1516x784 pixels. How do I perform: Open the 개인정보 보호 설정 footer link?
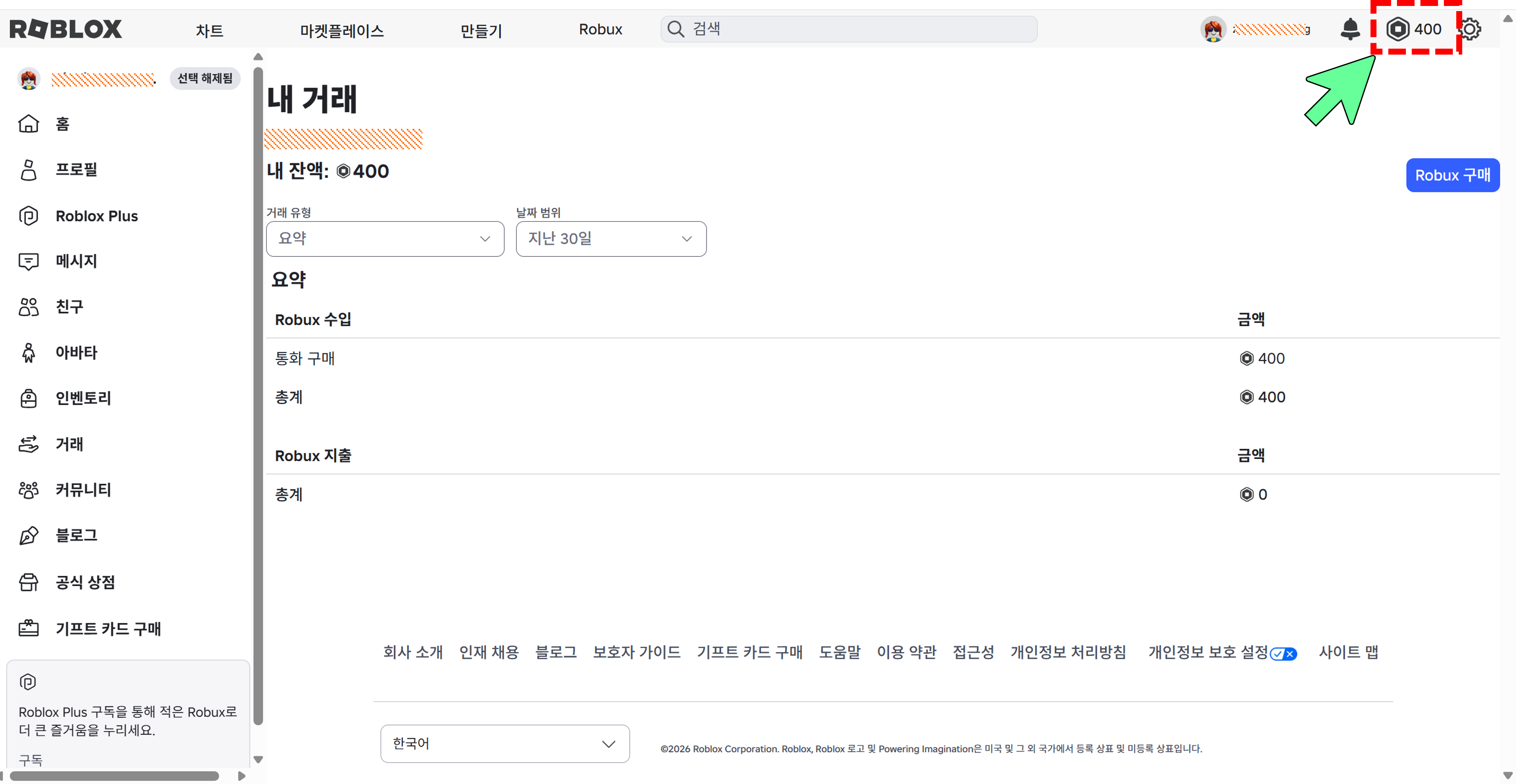pos(1208,652)
